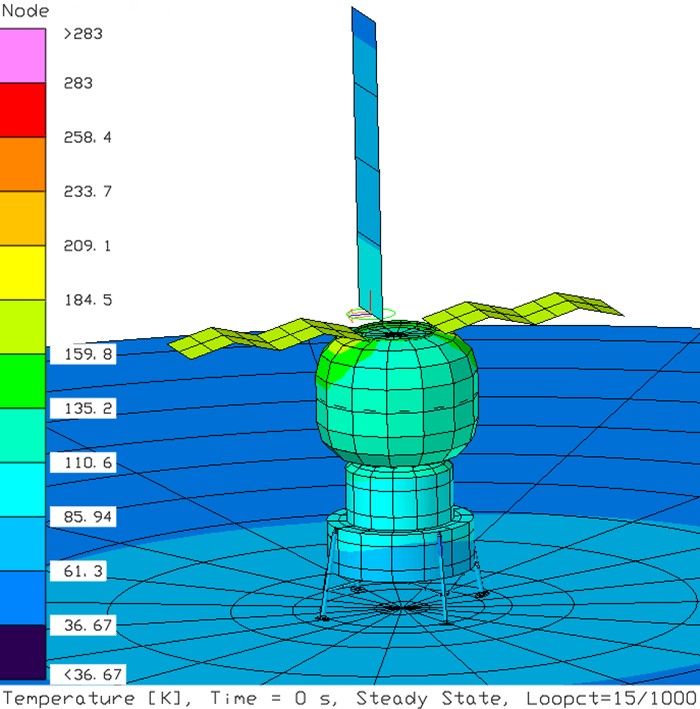Click the '110.6' legend value
Image resolution: width=700 pixels, height=709 pixels.
tap(88, 463)
